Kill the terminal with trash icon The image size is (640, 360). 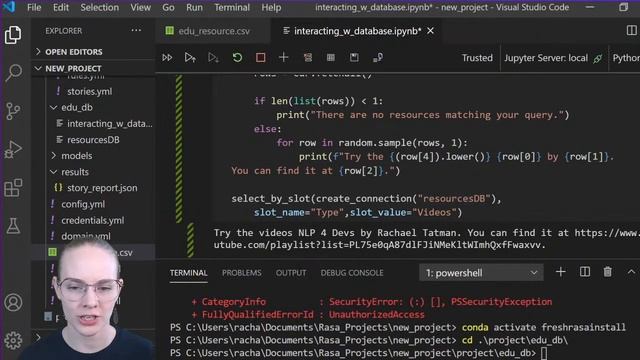tap(608, 272)
